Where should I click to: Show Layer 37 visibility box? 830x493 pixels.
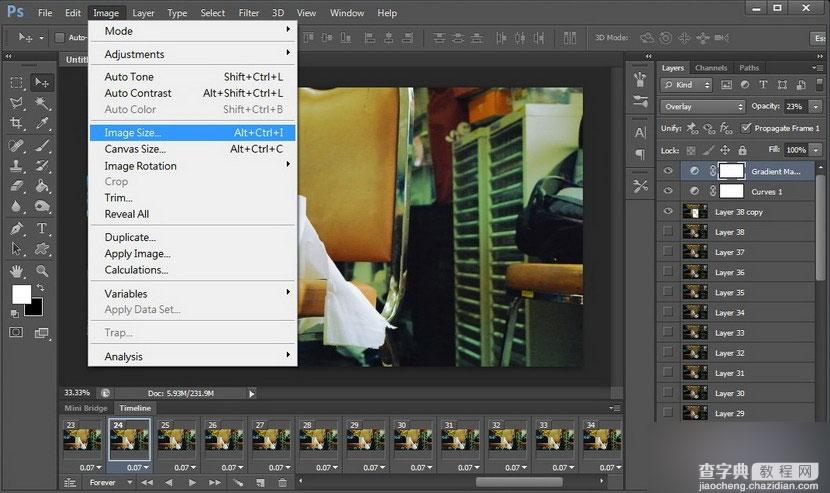[x=668, y=252]
